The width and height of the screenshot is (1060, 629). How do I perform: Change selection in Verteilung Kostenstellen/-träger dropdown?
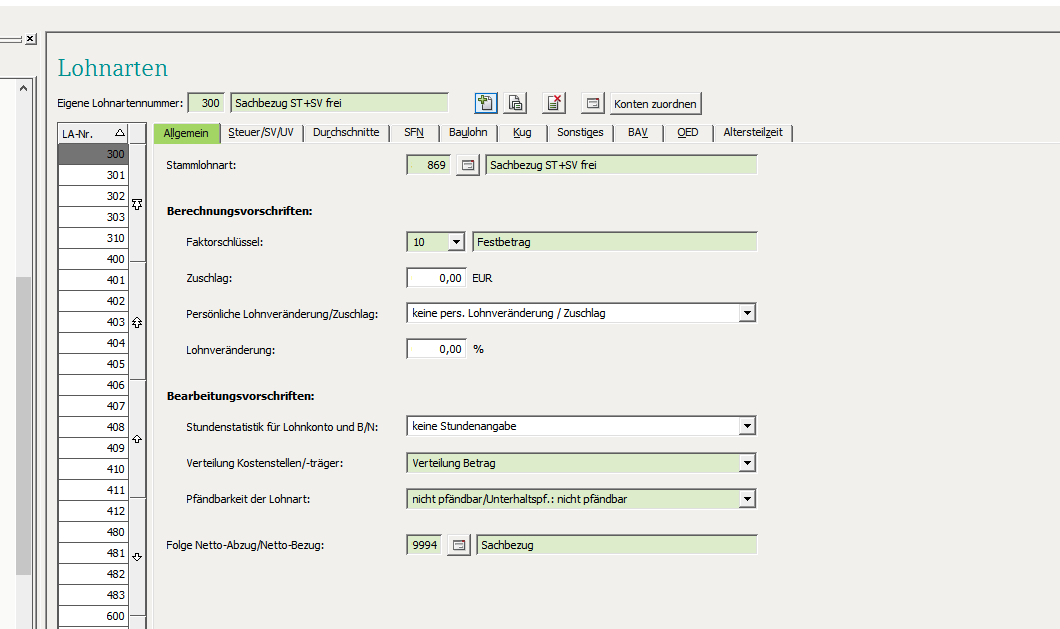pos(747,462)
